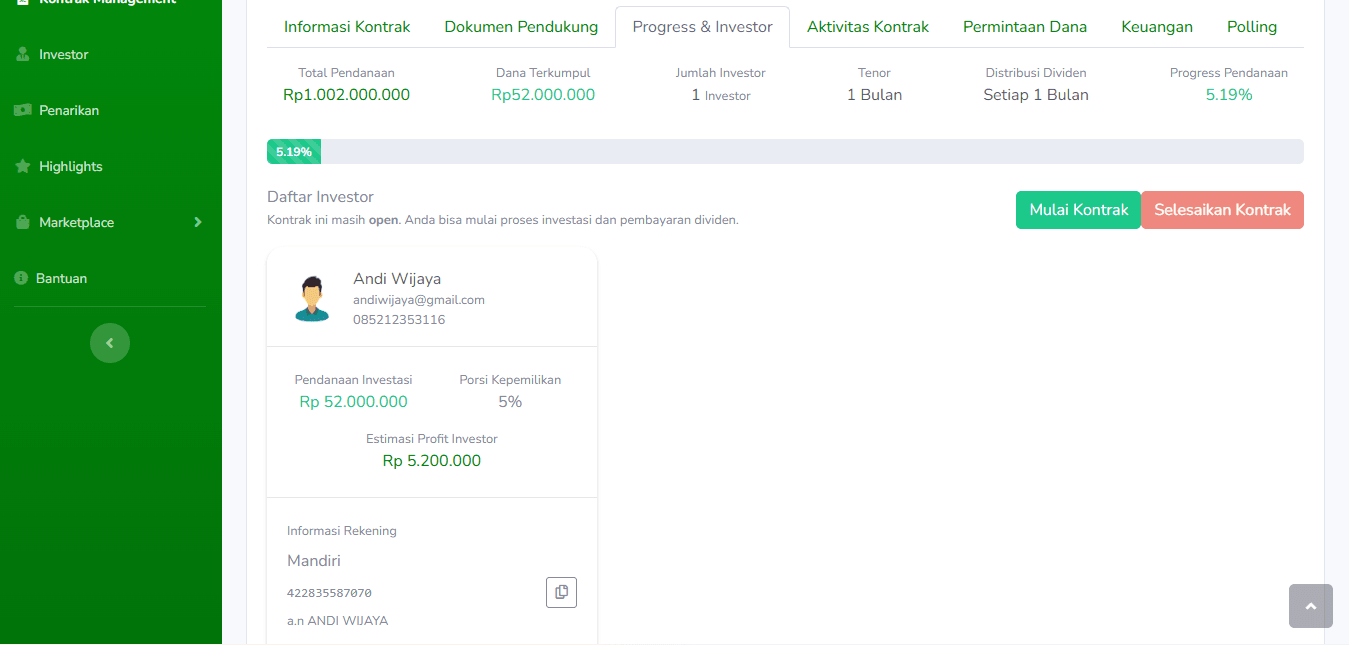Screen dimensions: 1349x645
Task: Click the scroll-to-top arrow button
Action: click(x=1310, y=606)
